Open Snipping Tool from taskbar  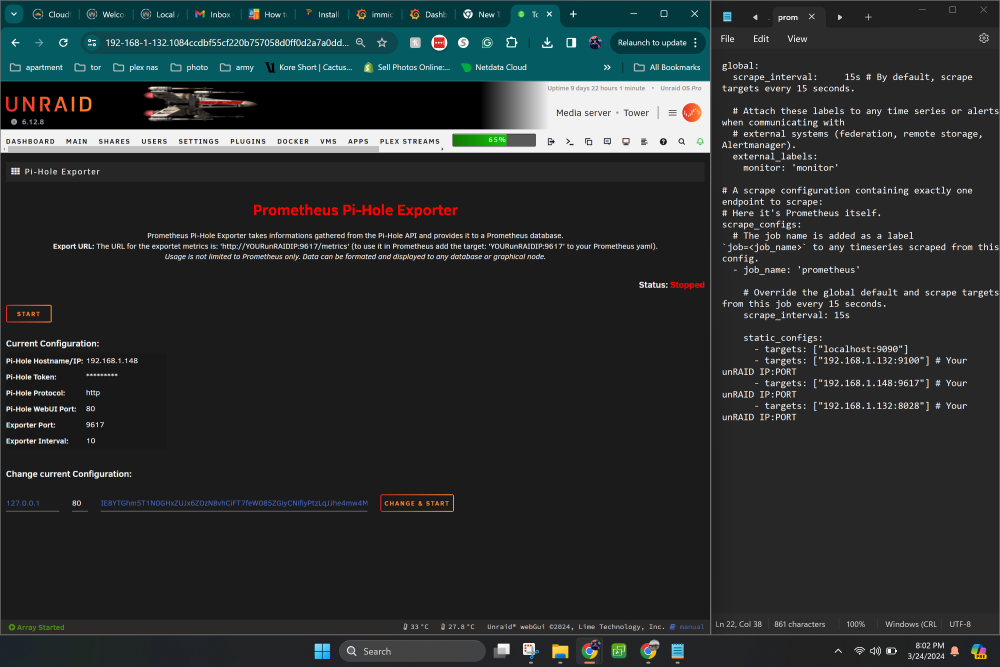pos(531,651)
